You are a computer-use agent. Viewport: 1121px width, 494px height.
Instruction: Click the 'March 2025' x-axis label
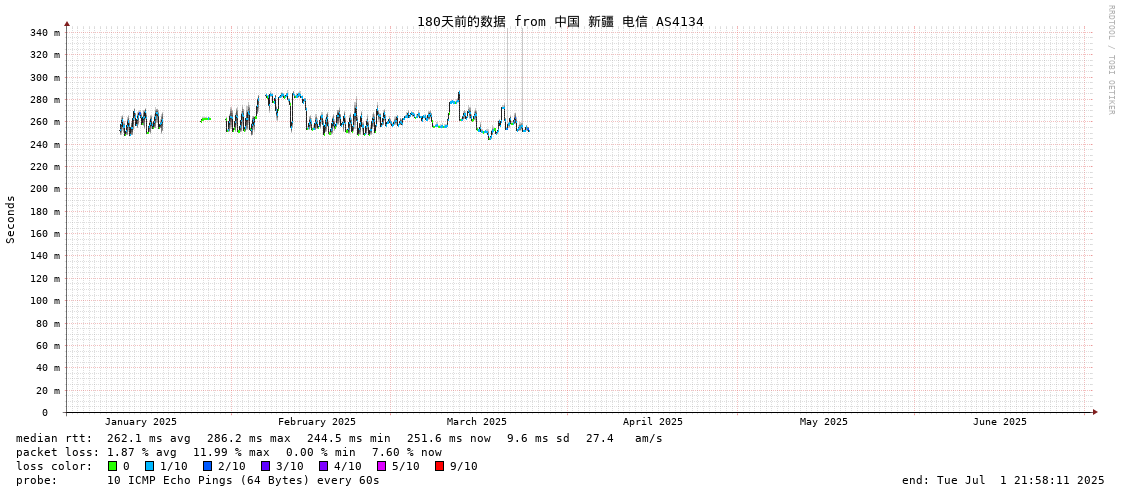click(477, 422)
